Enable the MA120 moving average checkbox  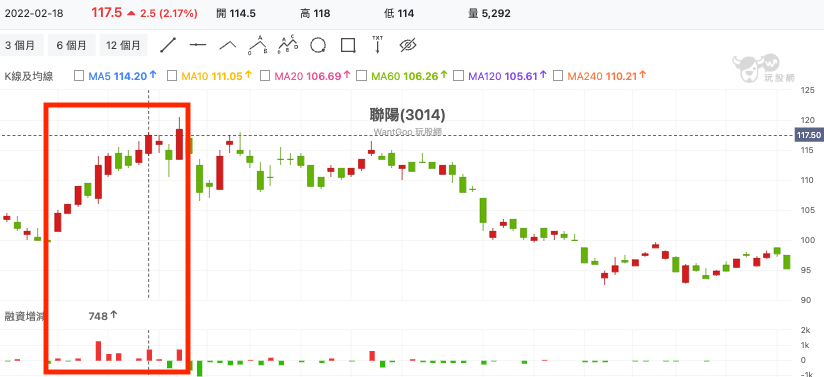pos(458,76)
